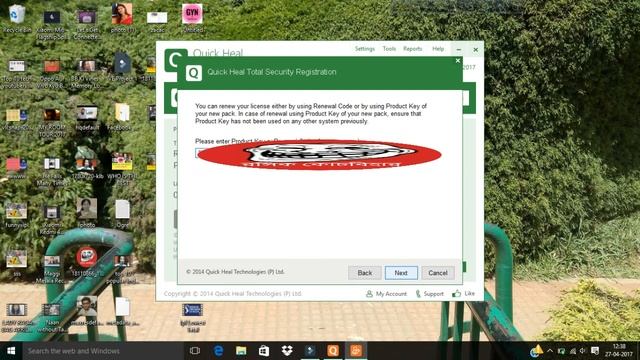Image resolution: width=640 pixels, height=360 pixels.
Task: Select the funnyvip desktop icon
Action: (x=16, y=215)
